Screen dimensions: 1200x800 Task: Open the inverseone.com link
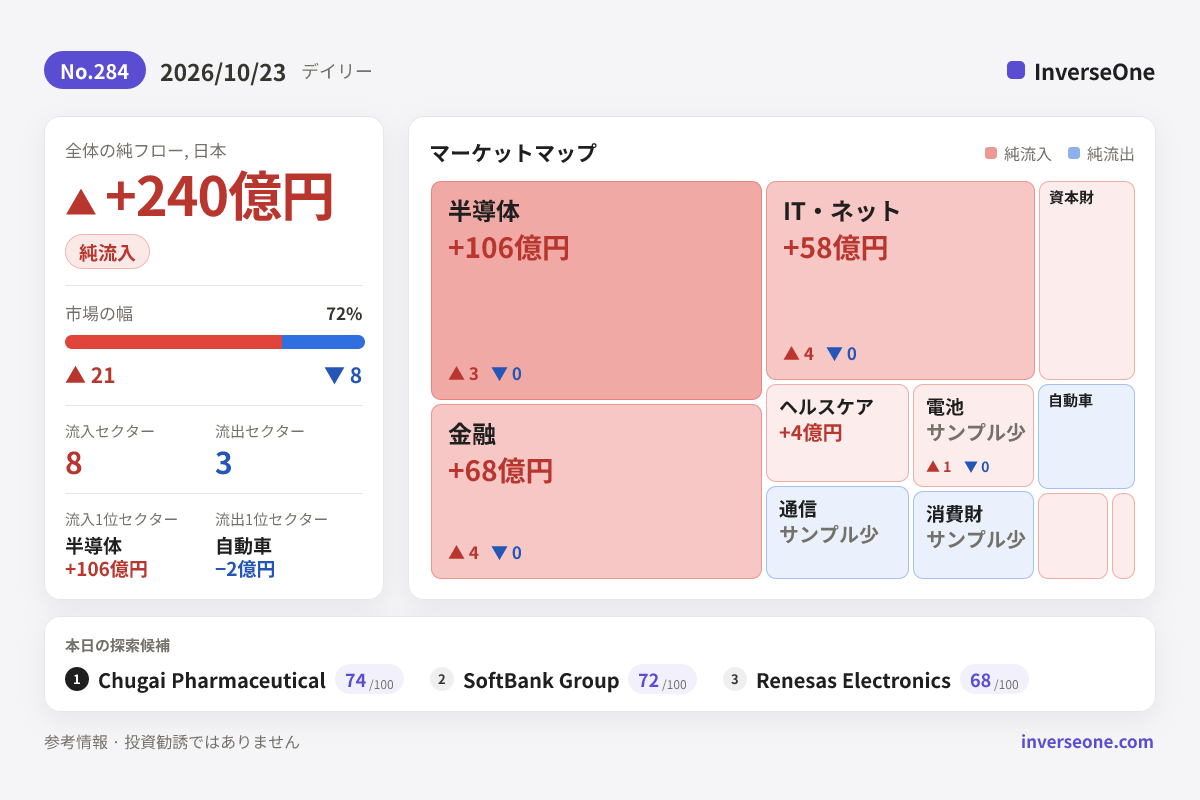click(x=1087, y=742)
